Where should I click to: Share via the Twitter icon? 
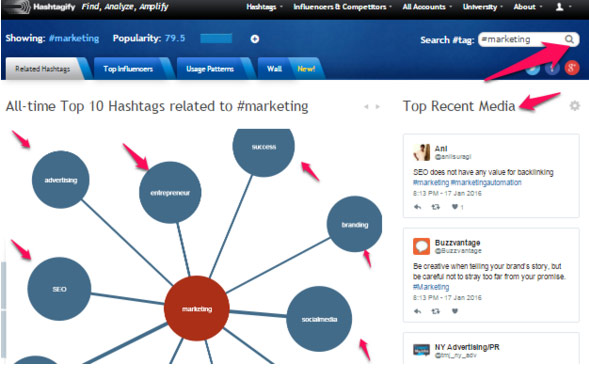coord(533,69)
